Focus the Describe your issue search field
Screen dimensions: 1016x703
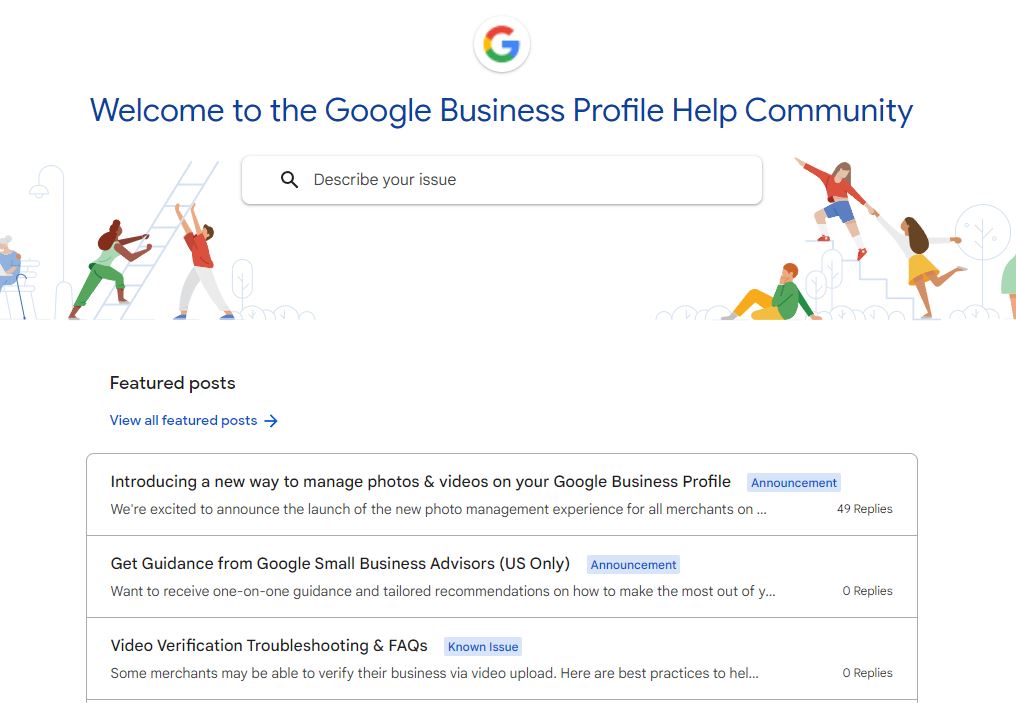(x=502, y=180)
